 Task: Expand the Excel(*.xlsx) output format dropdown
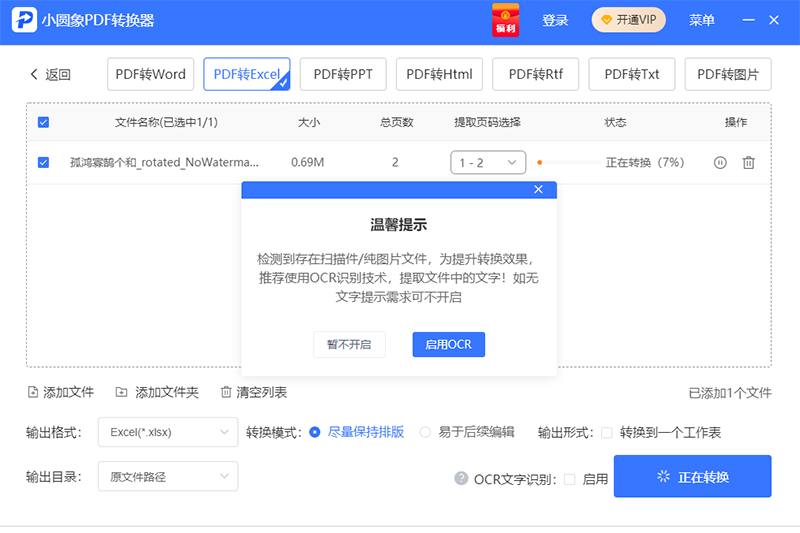coord(168,432)
